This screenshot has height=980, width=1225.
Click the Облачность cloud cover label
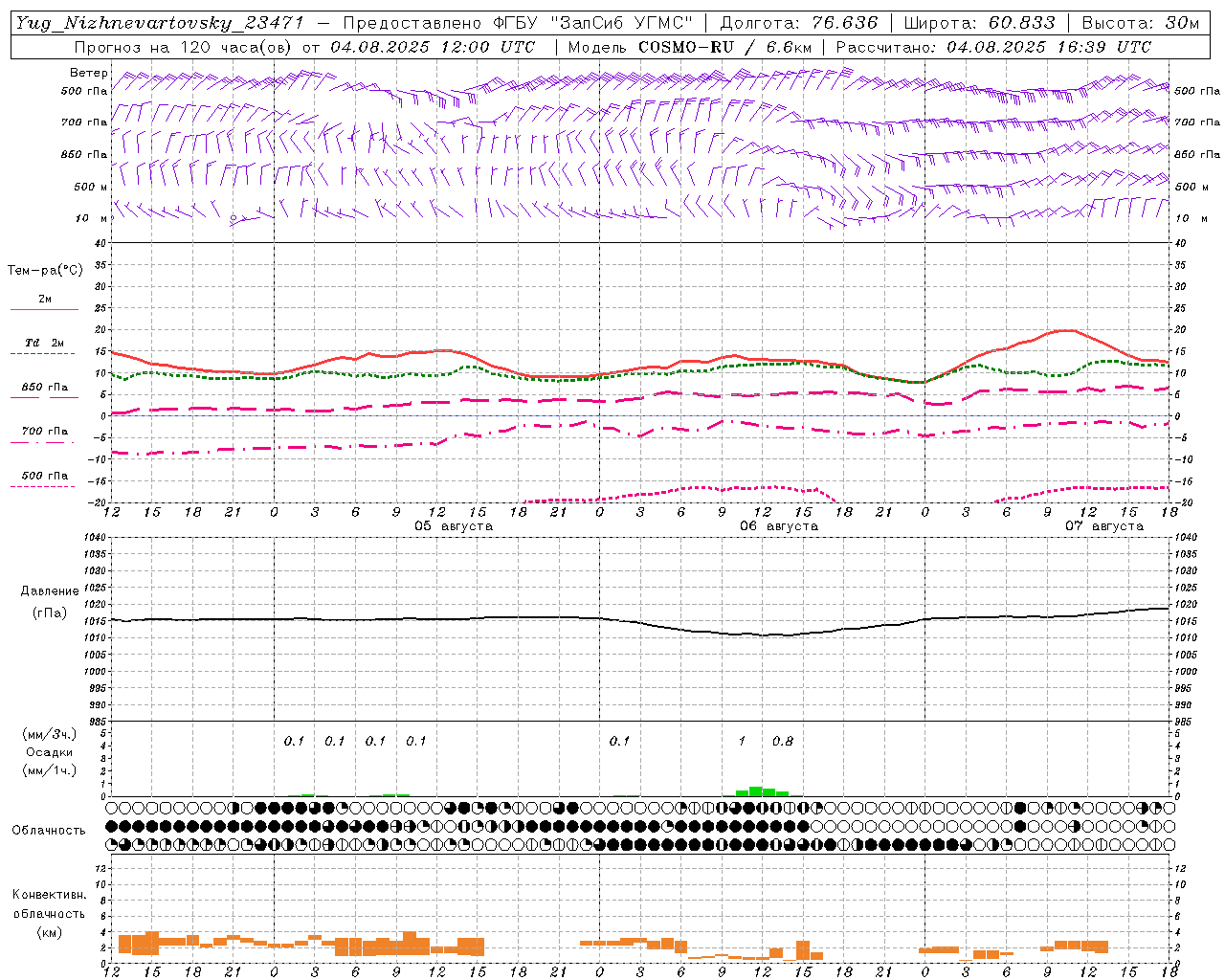point(49,831)
